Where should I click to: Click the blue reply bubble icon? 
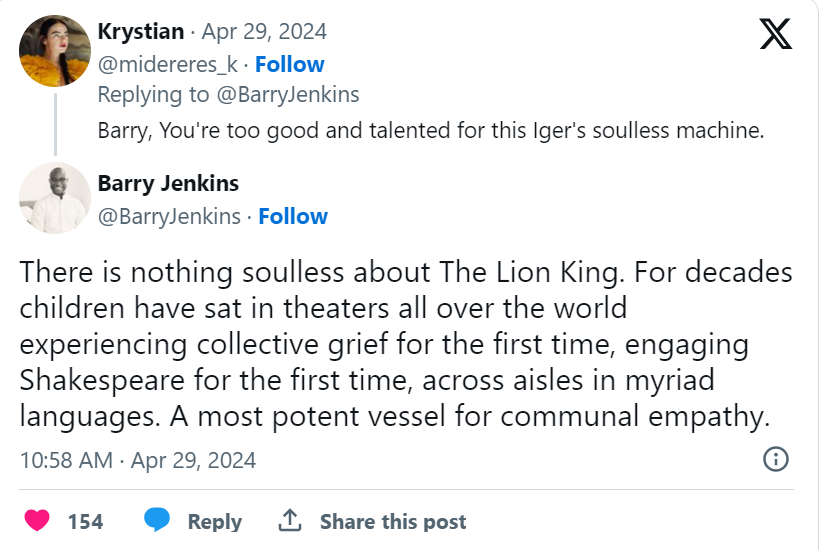coord(157,521)
